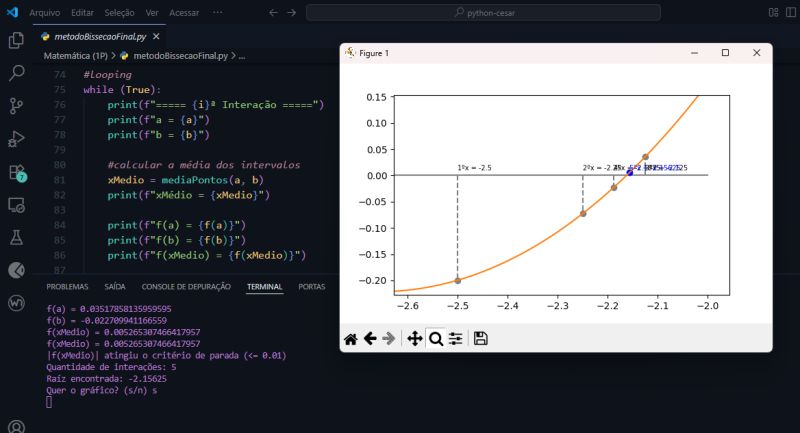800x433 pixels.
Task: Open the Seleção menu
Action: pos(119,13)
